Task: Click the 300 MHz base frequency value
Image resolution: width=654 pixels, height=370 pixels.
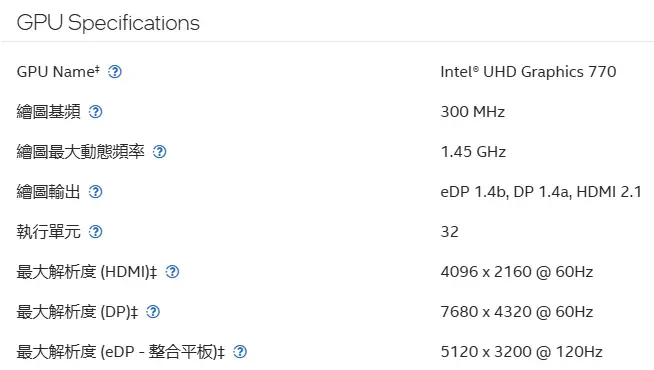Action: point(473,112)
